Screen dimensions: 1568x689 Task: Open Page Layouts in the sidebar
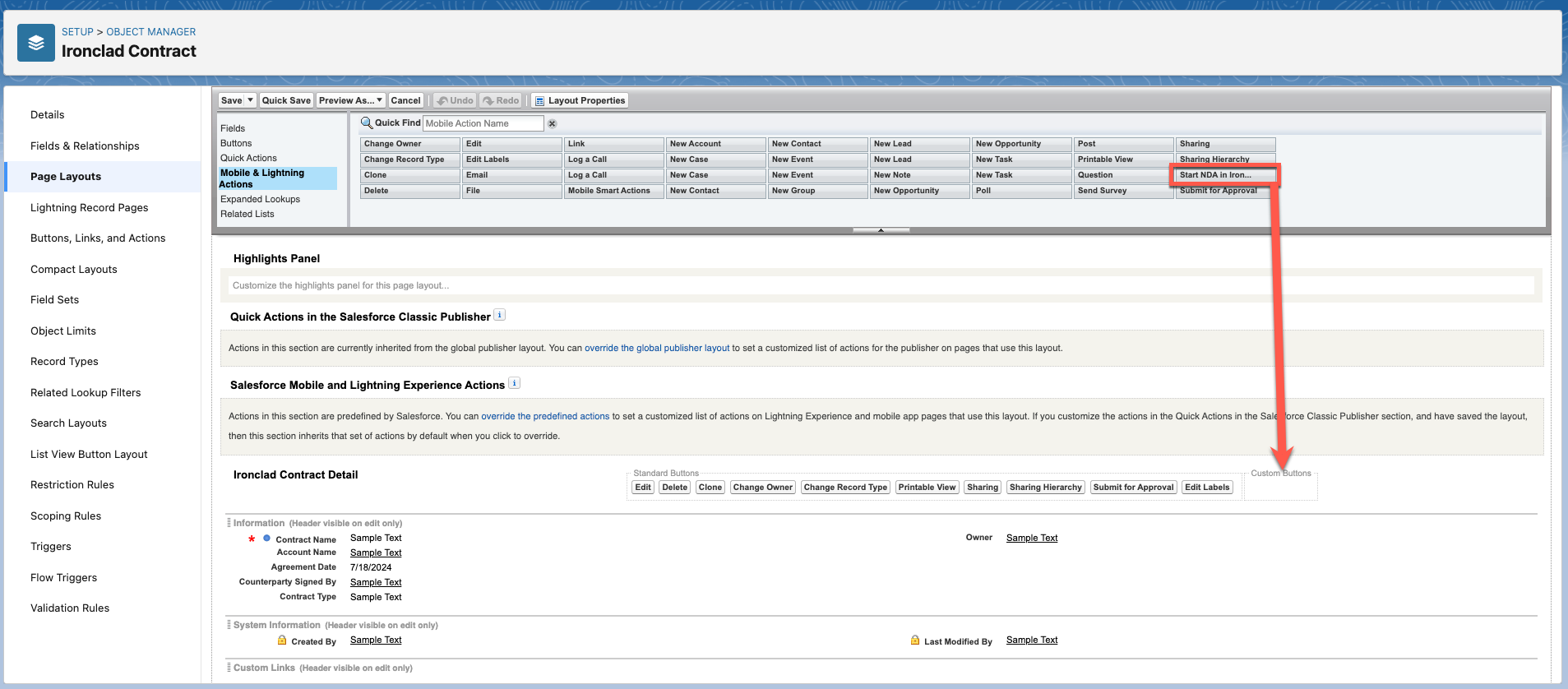(x=66, y=176)
